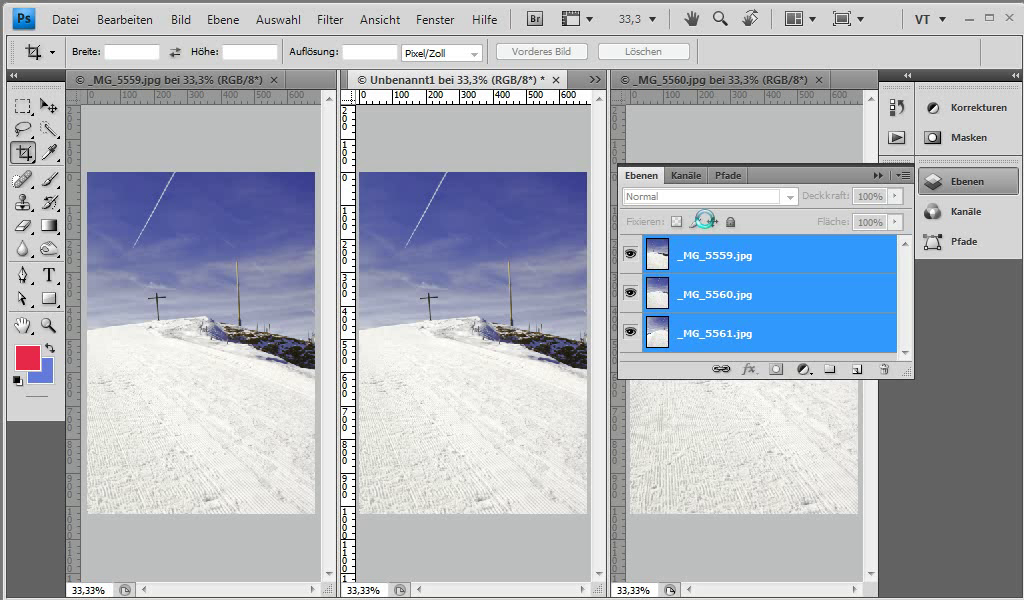The width and height of the screenshot is (1024, 600).
Task: Open the zoom level 33,3 dropdown
Action: [652, 20]
